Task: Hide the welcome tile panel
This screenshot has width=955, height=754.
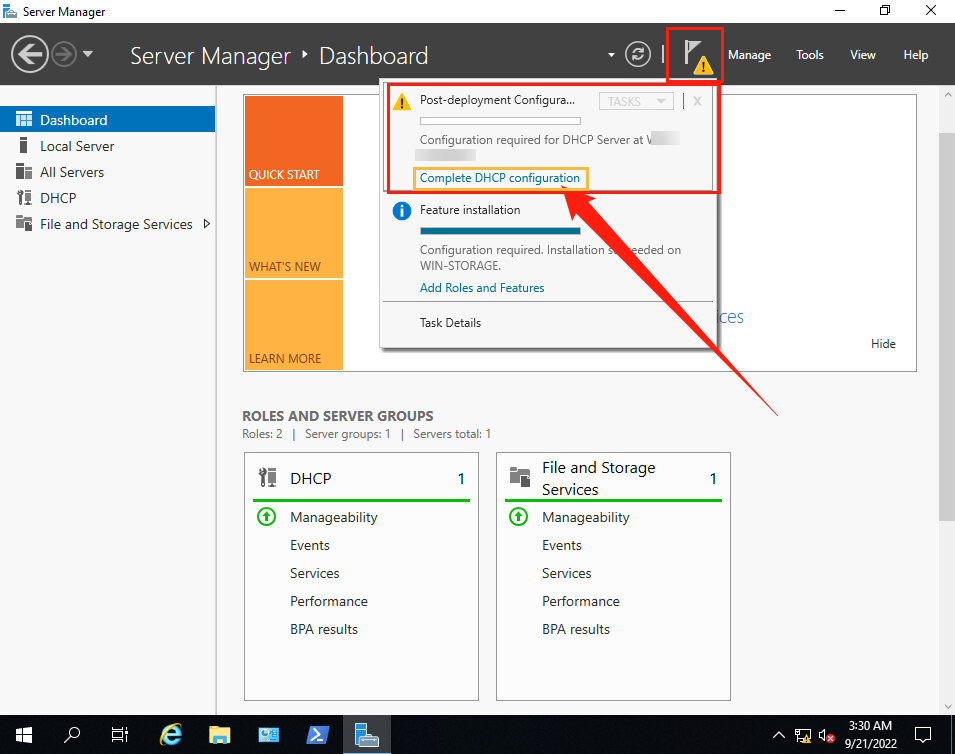Action: [883, 344]
